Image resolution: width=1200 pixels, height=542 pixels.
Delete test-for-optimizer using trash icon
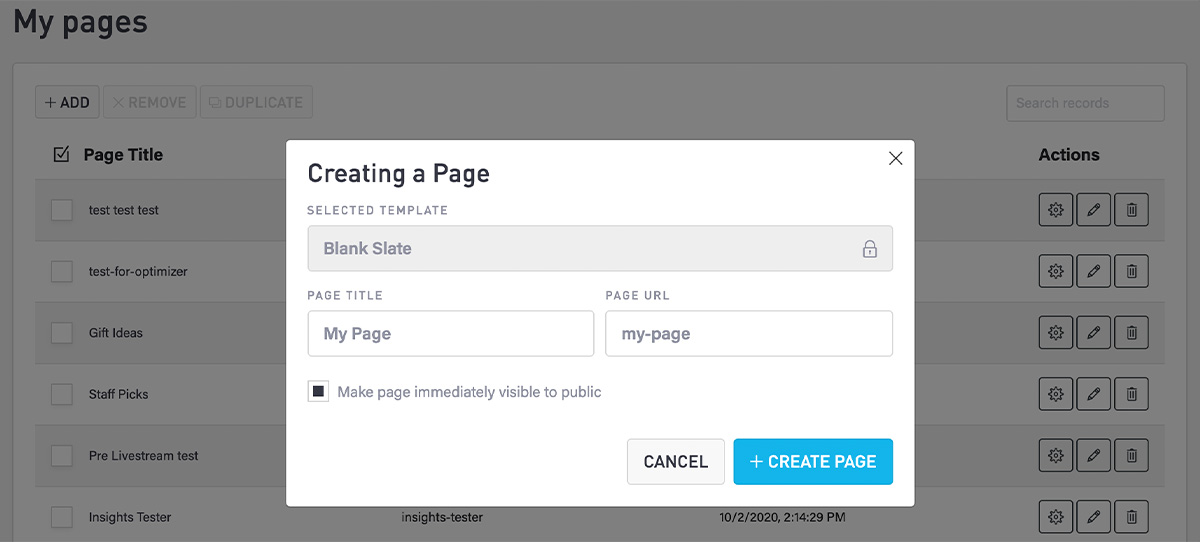(1131, 271)
